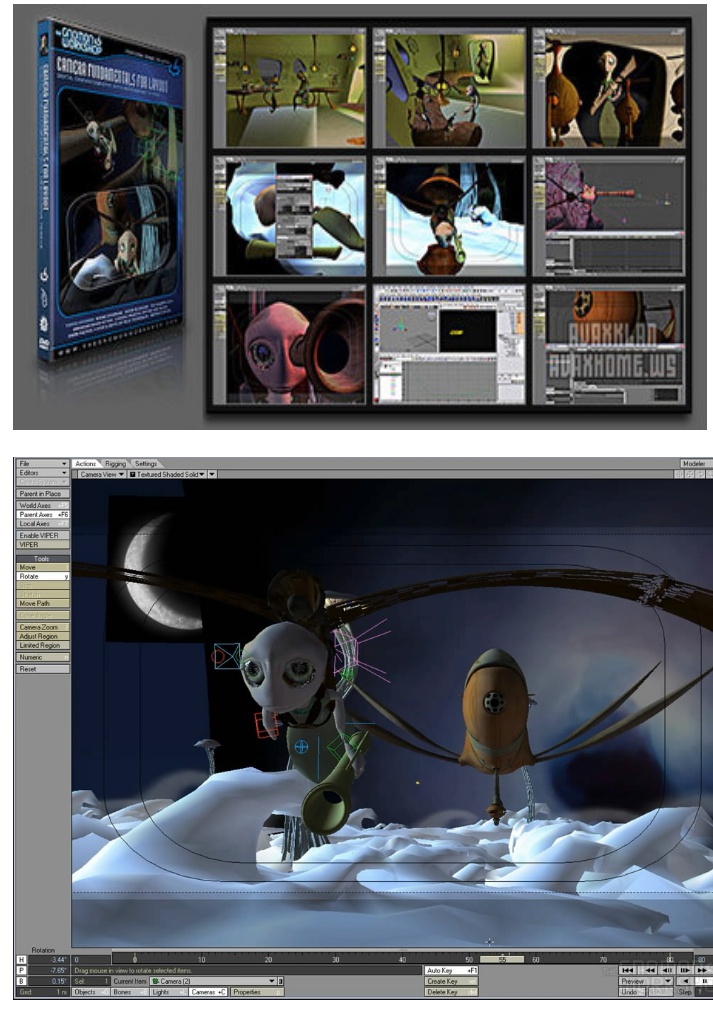Click the pink character close-up thumbnail in banner

(289, 344)
